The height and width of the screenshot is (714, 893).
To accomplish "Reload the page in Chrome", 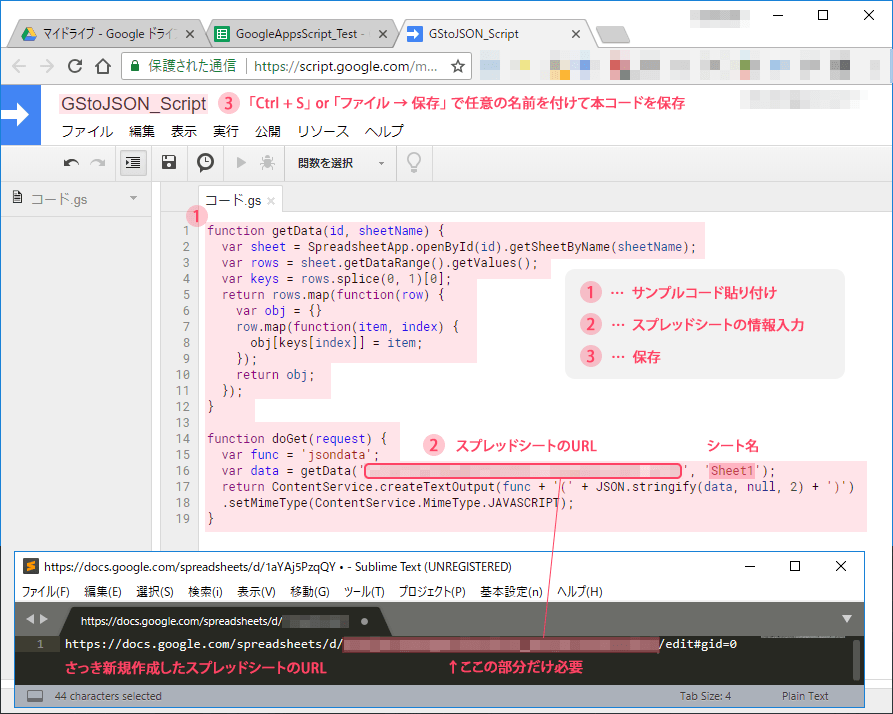I will (75, 66).
